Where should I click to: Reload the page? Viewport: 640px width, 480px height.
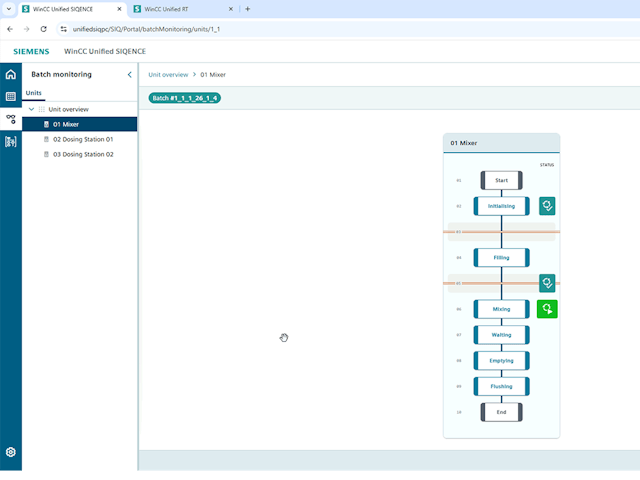click(43, 29)
